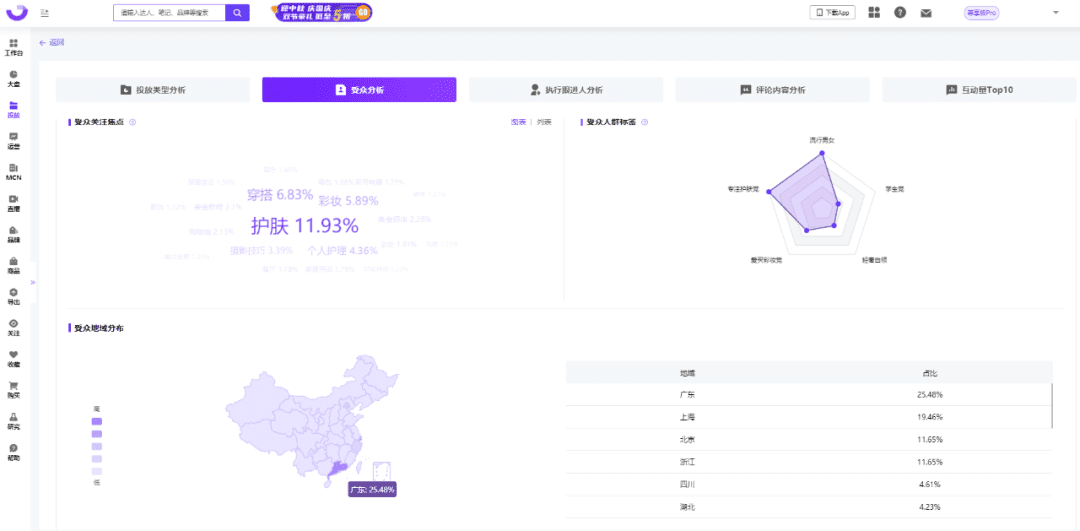Switch to 图表 chart view
Image resolution: width=1080 pixels, height=531 pixels.
pyautogui.click(x=518, y=122)
